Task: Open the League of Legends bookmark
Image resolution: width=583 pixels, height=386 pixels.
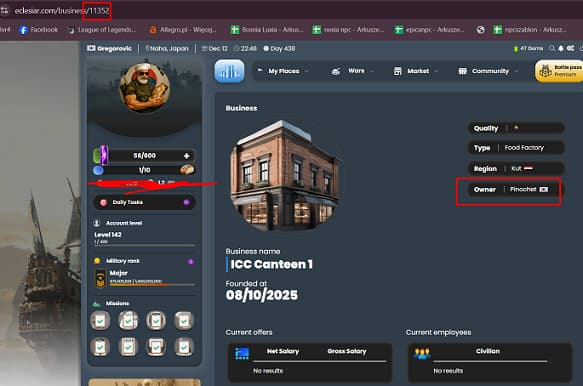Action: (102, 30)
